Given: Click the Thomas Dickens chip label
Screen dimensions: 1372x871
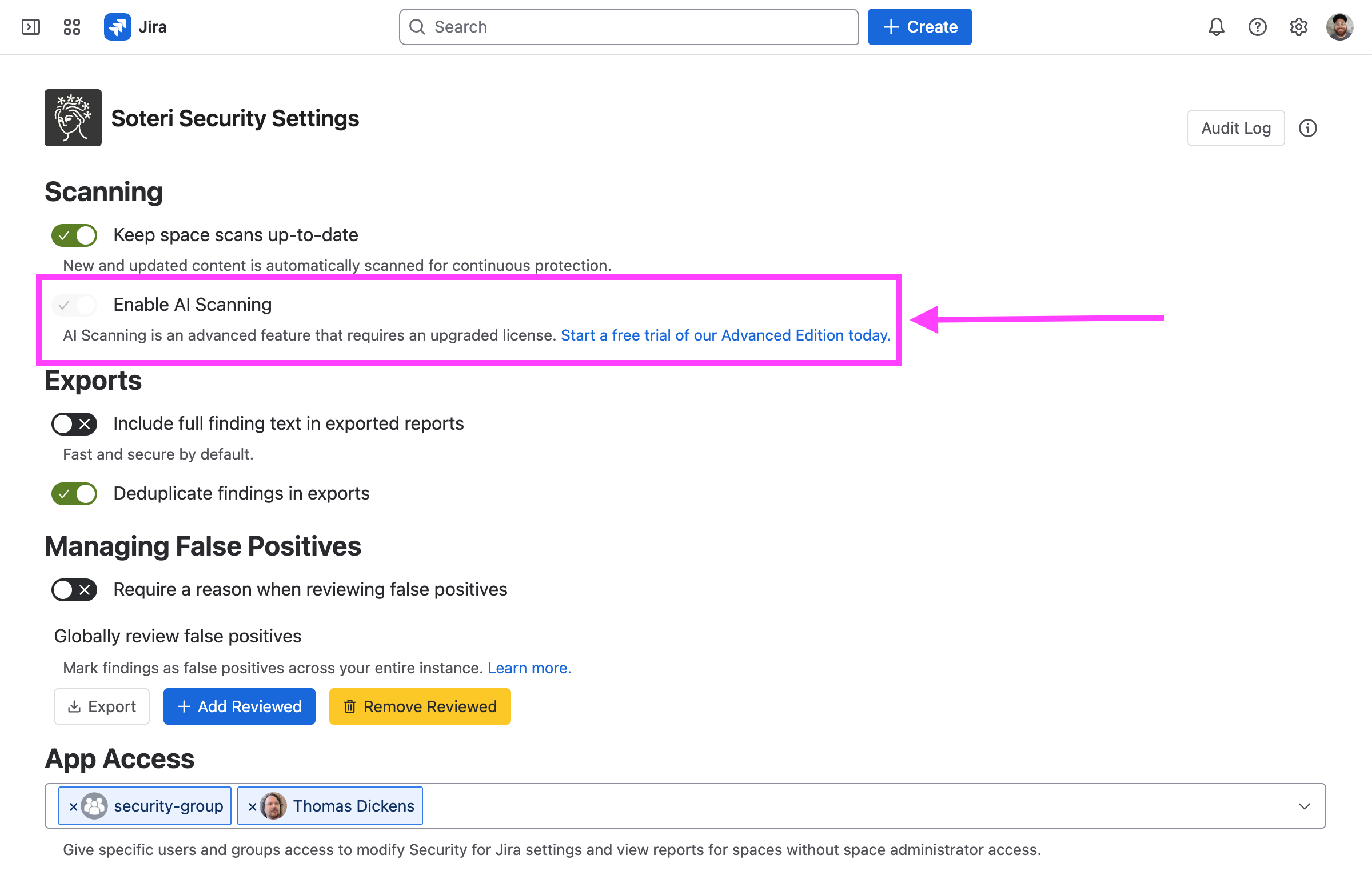Looking at the screenshot, I should (354, 806).
